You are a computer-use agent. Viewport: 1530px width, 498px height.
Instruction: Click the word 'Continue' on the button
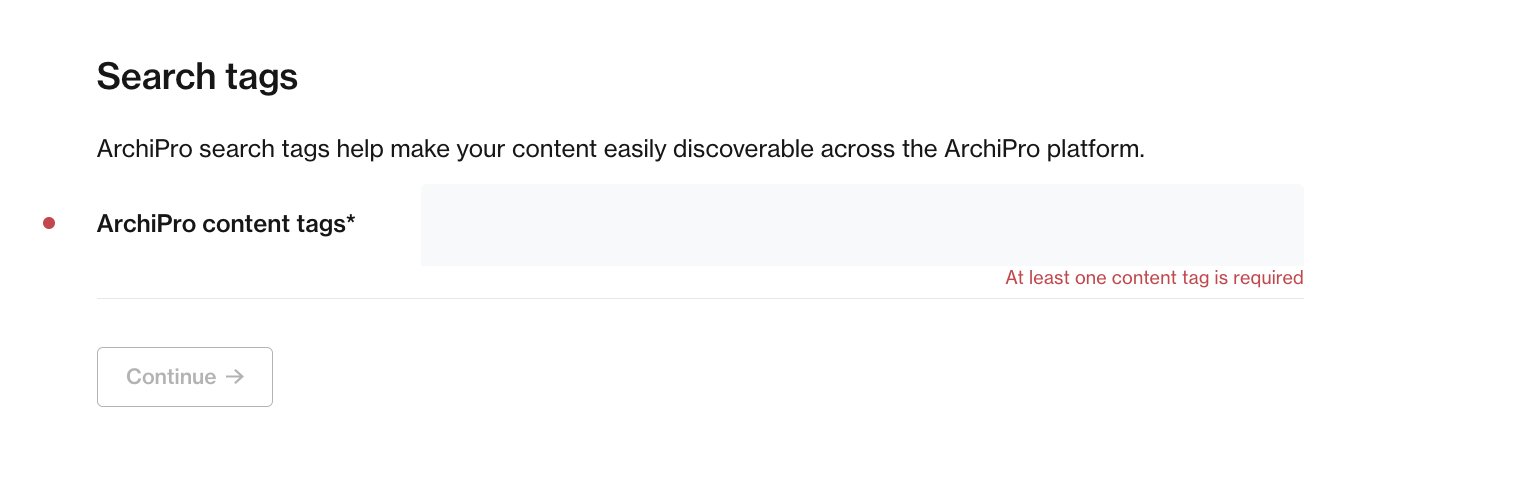tap(171, 377)
